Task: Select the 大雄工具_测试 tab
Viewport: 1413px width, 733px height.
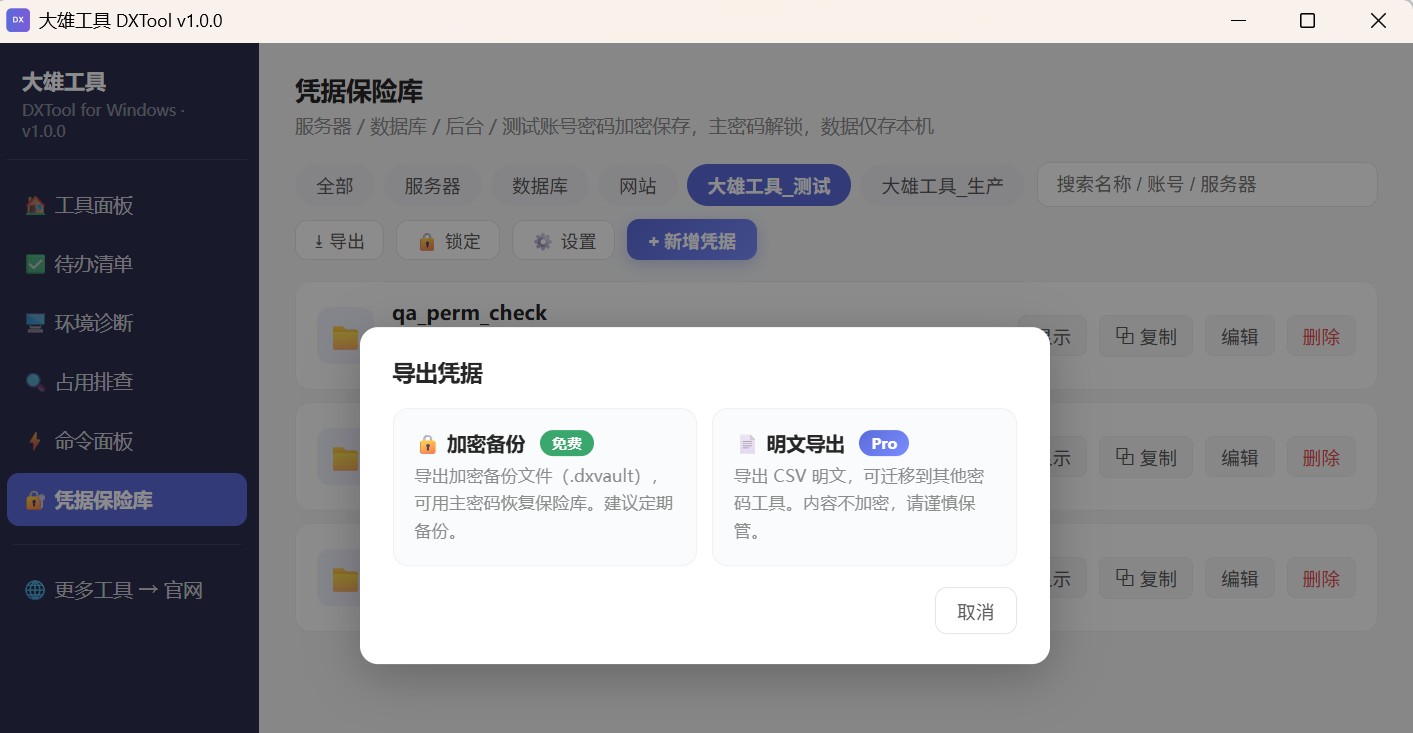Action: tap(769, 186)
